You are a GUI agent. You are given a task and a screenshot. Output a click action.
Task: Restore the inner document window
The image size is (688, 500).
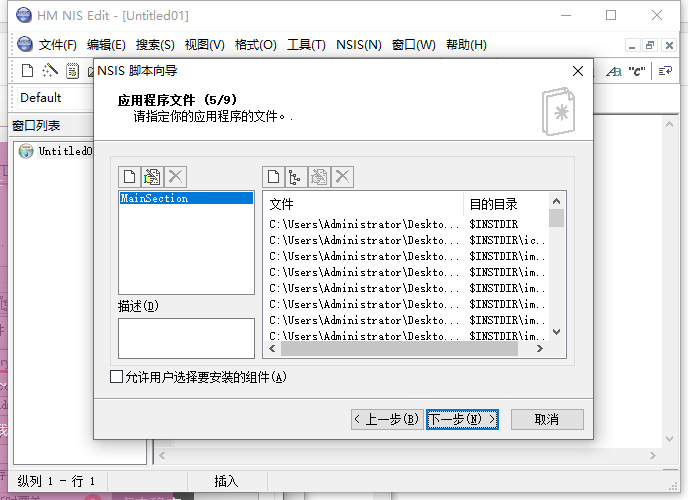tap(650, 45)
